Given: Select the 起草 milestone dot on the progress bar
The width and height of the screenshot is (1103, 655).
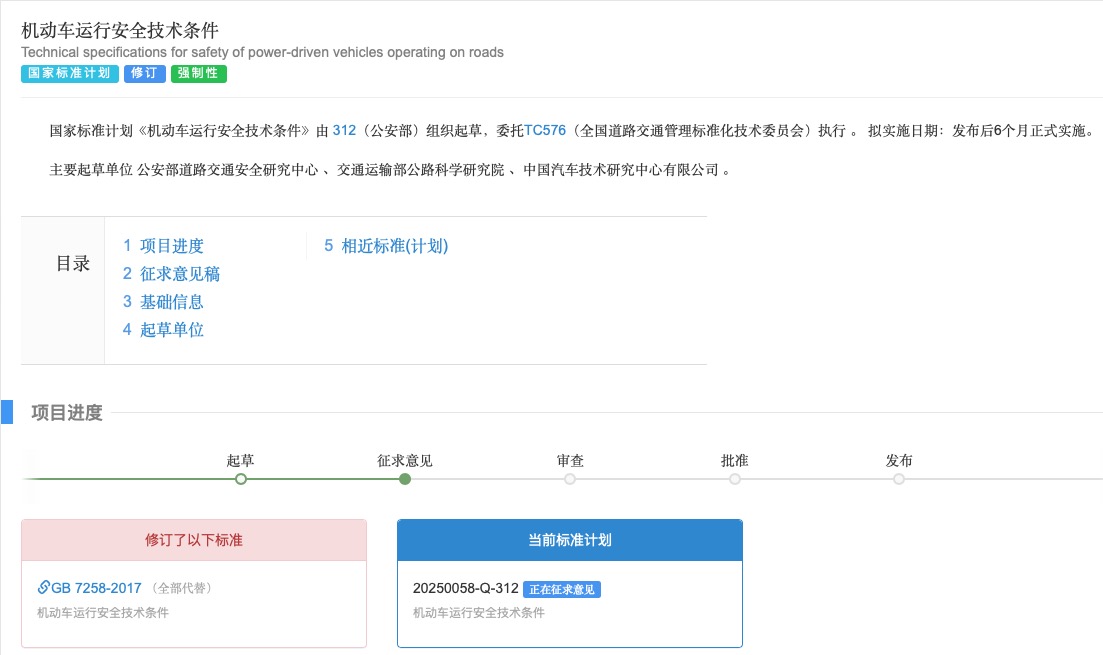Looking at the screenshot, I should [x=240, y=479].
